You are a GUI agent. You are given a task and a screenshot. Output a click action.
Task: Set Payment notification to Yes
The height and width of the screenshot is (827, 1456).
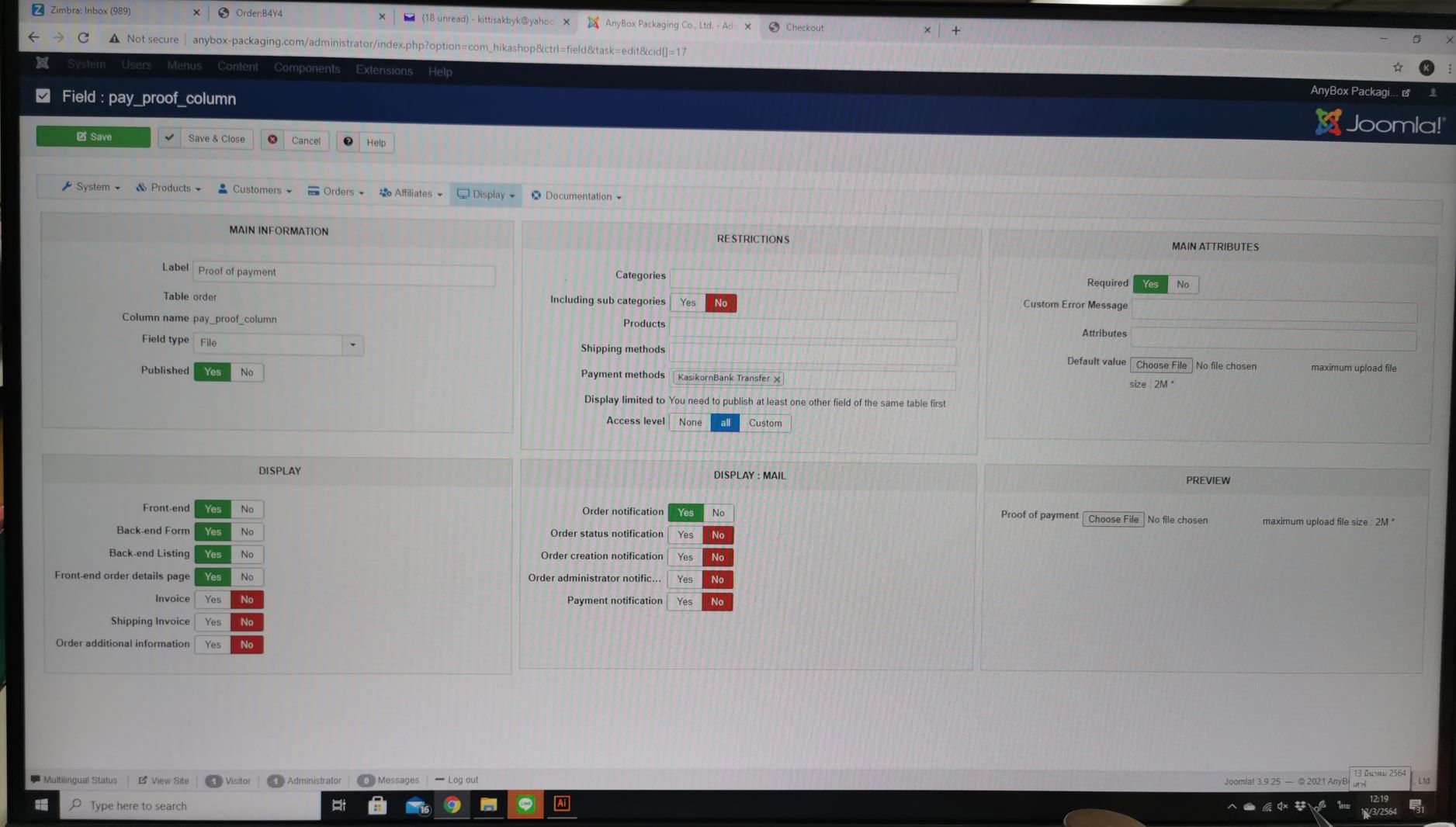(x=685, y=602)
